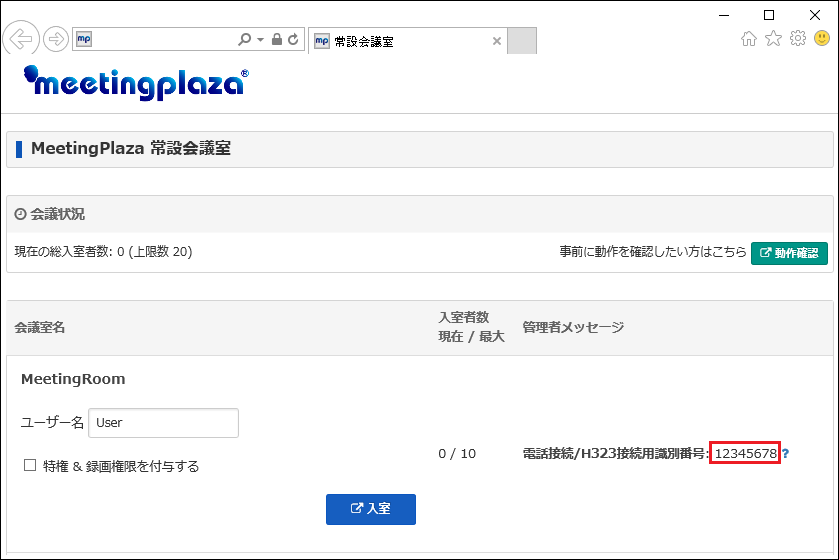Refresh the page with the reload icon

click(x=293, y=39)
